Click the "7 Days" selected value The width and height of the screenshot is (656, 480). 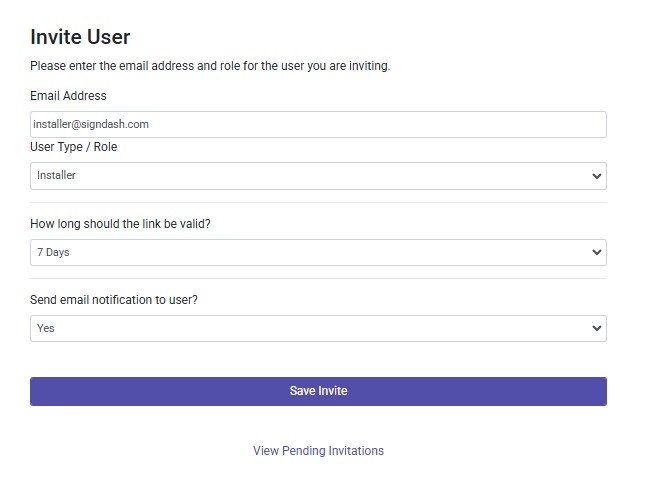(53, 252)
